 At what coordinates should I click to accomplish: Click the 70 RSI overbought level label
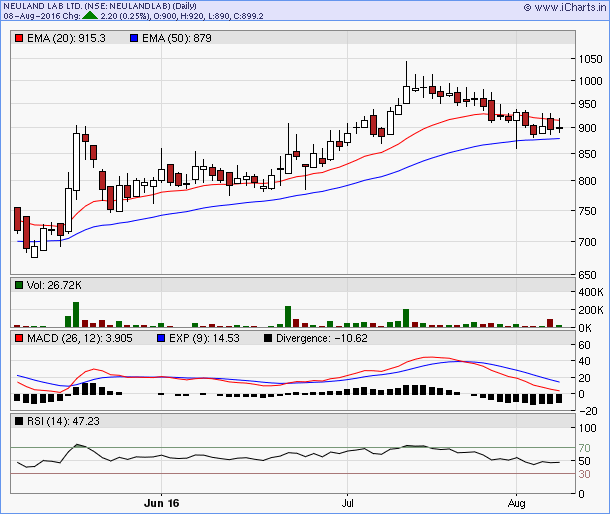tap(584, 448)
